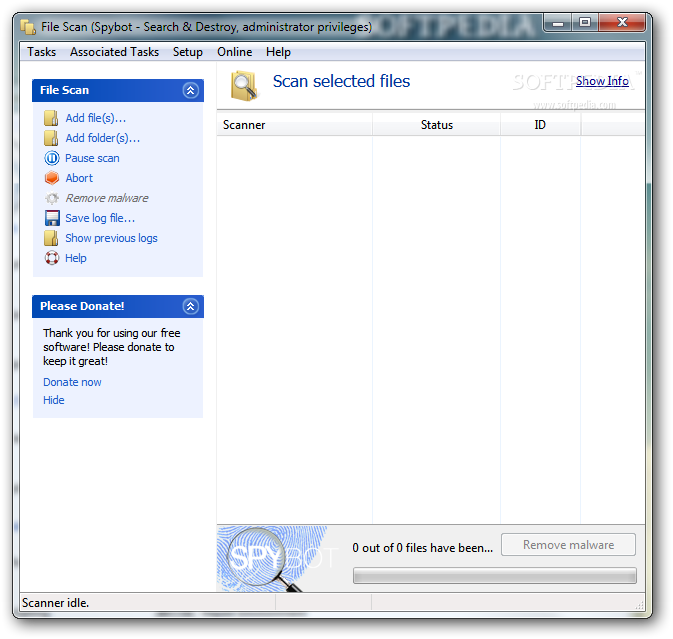
Task: Close the File Scan window
Action: coord(622,23)
